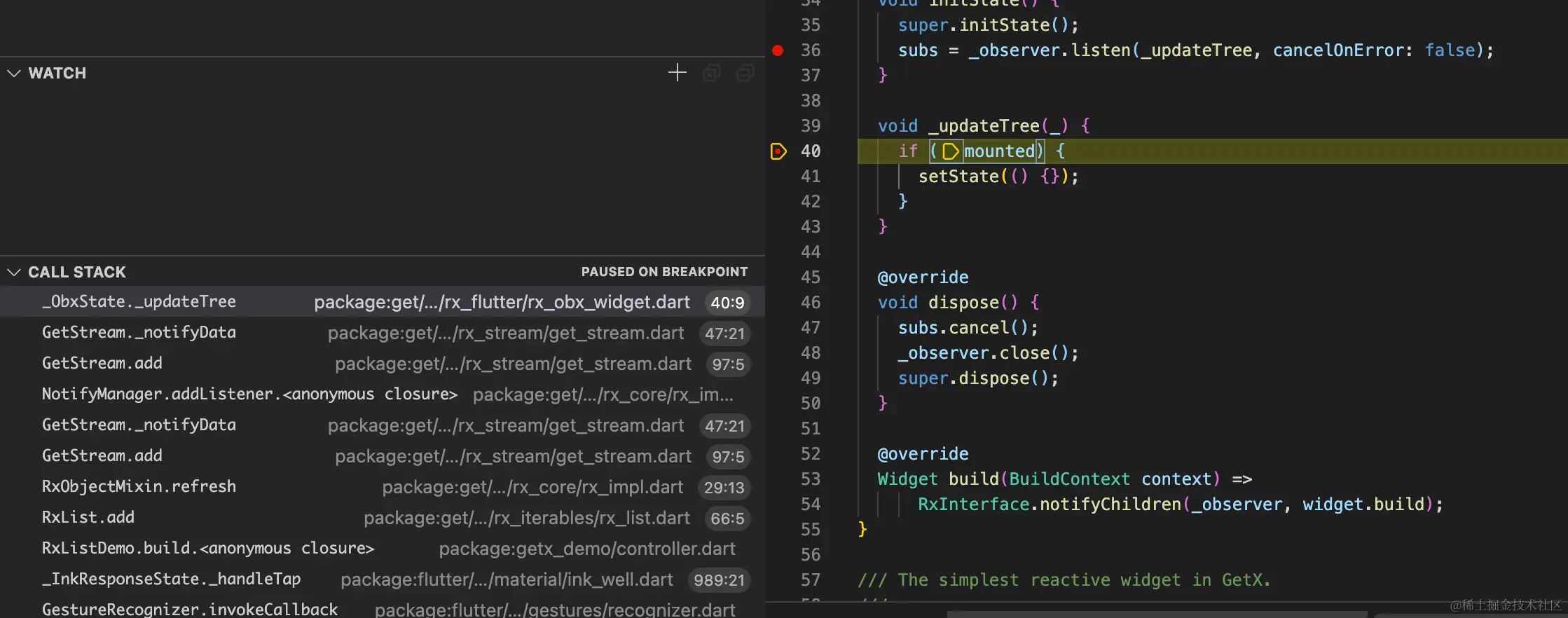The image size is (1568, 618).
Task: Select GetStream._notifyData frame below NotifyManager.addListener
Action: (x=383, y=425)
